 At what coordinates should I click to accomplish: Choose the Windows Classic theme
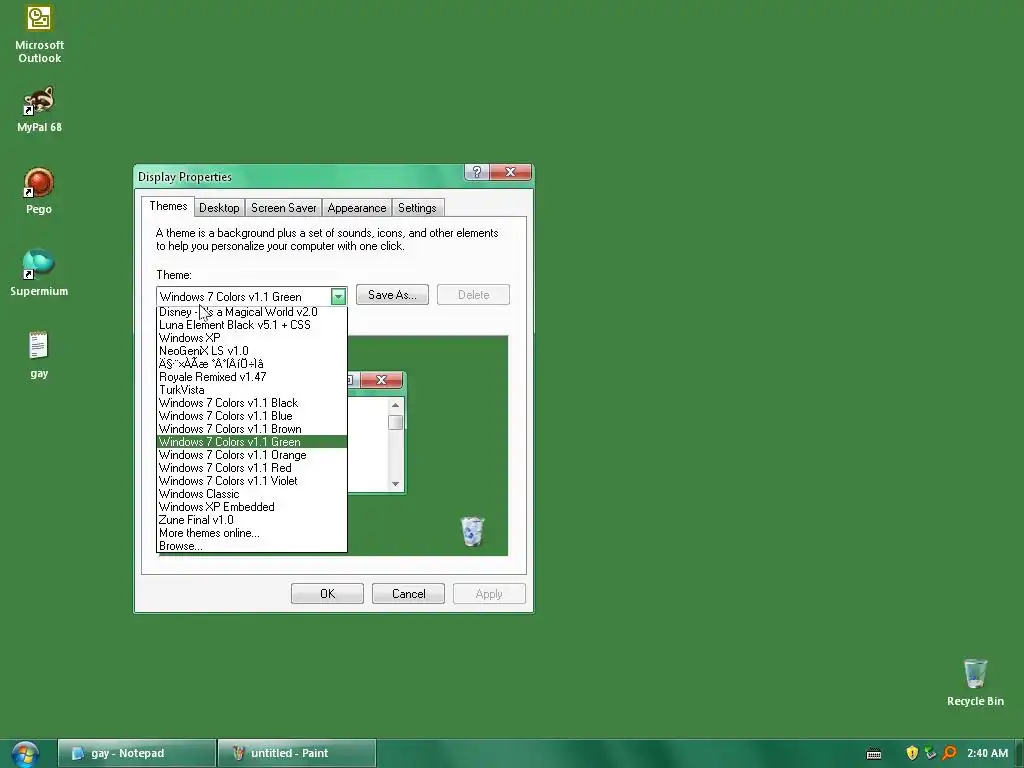click(251, 494)
